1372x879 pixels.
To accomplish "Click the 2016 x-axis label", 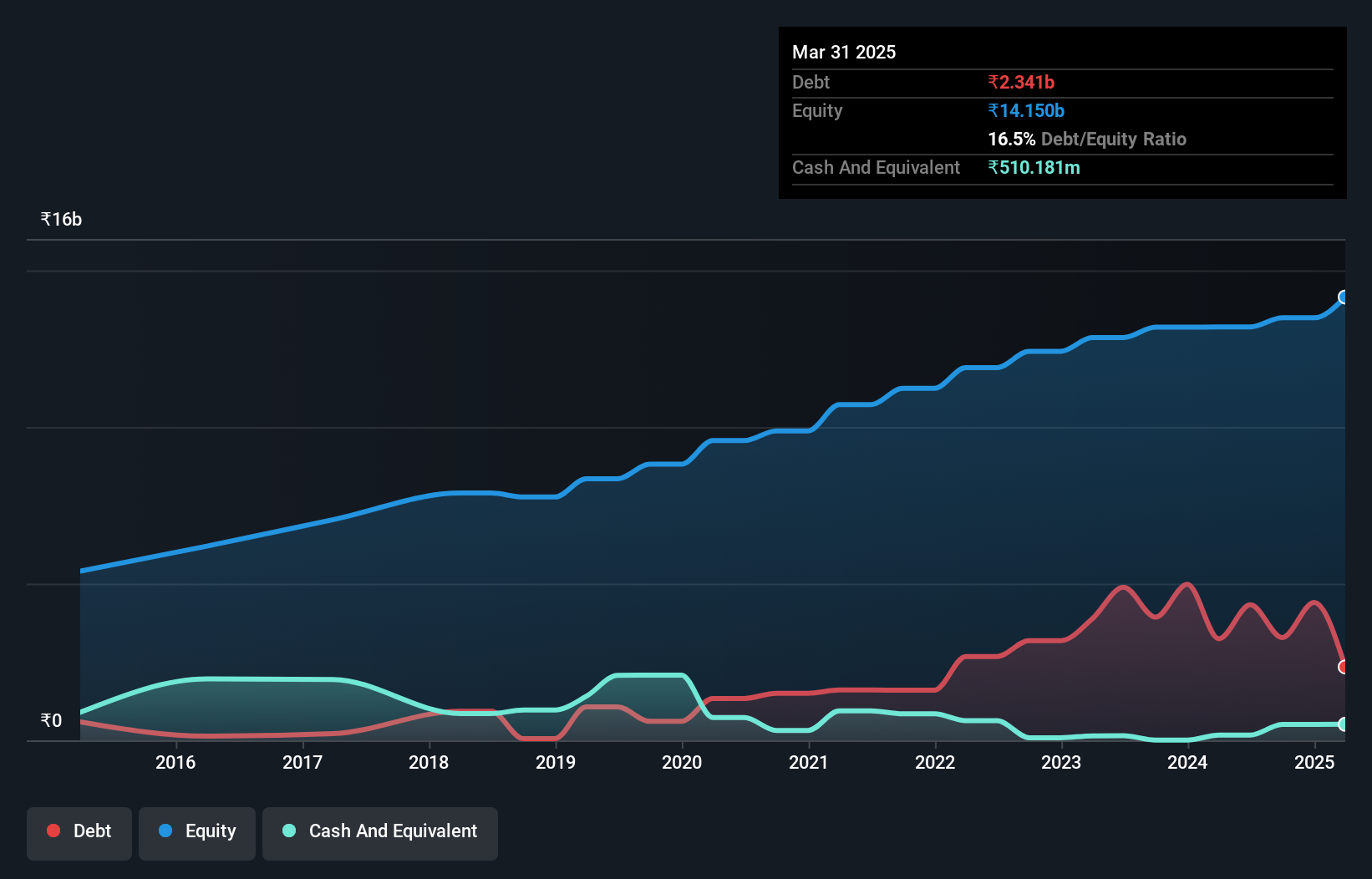I will [175, 762].
